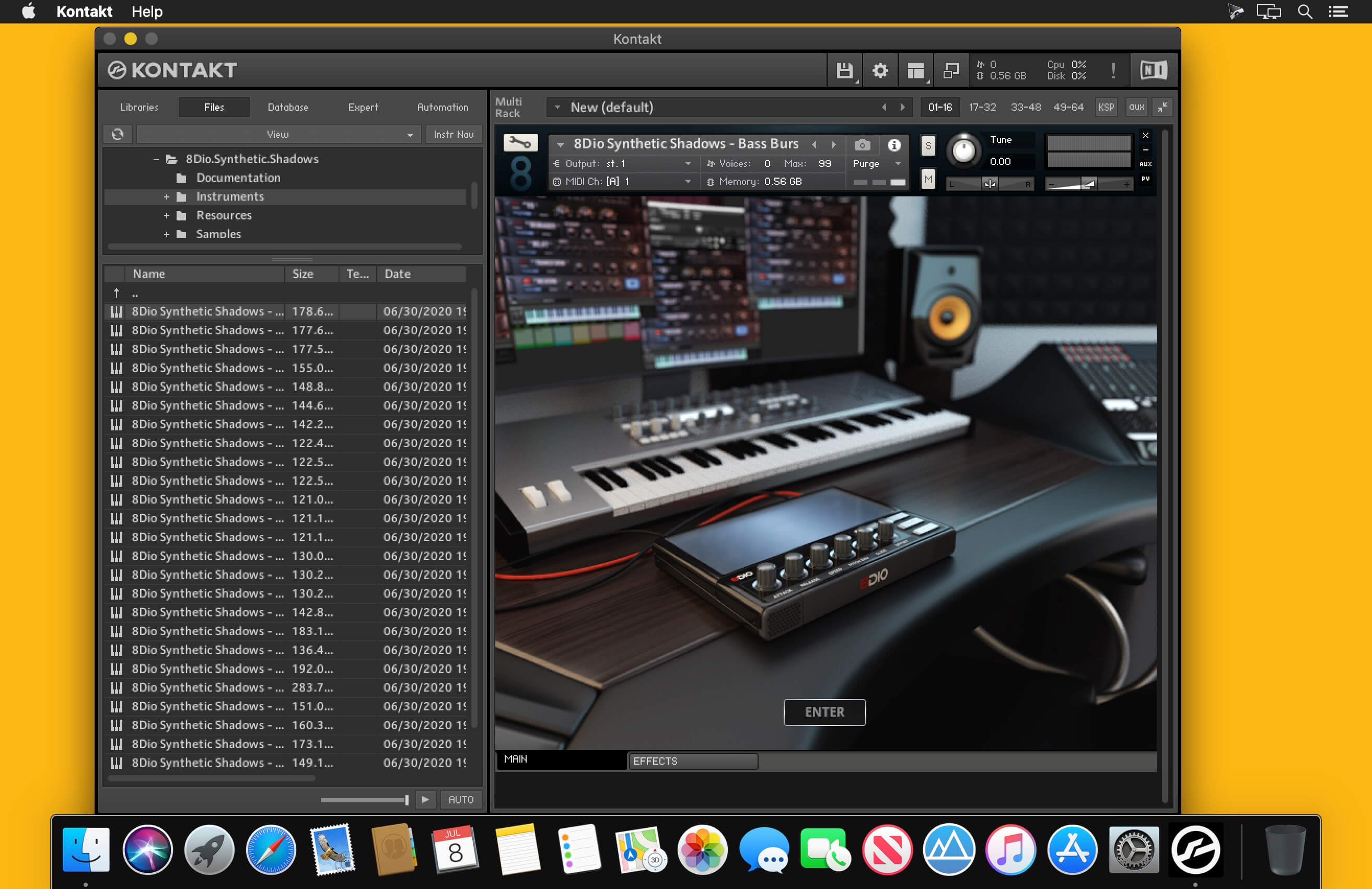Click the Max voices value 99
Viewport: 1372px width, 889px height.
click(824, 163)
